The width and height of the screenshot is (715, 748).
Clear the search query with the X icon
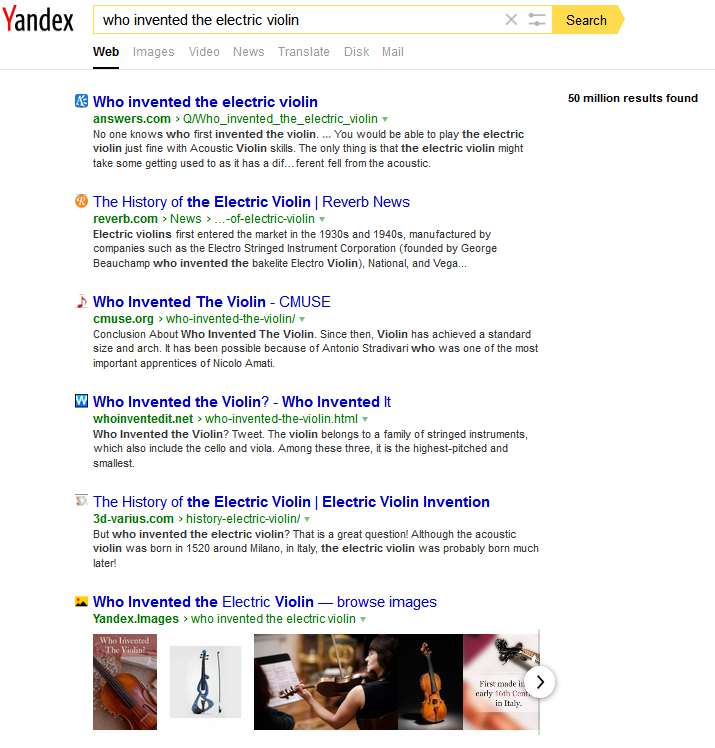point(511,20)
